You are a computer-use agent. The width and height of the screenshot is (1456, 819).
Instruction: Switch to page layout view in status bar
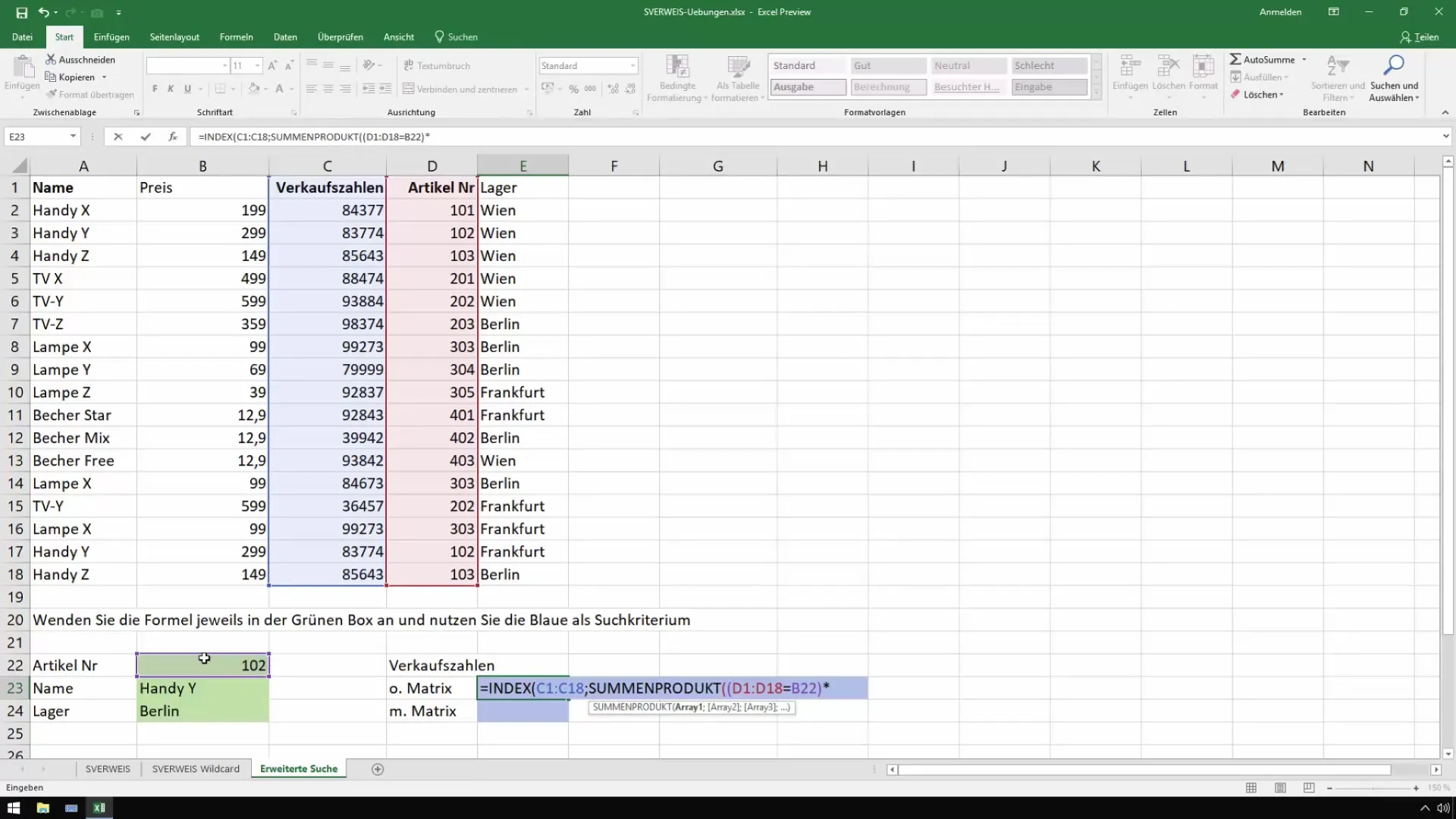1280,788
